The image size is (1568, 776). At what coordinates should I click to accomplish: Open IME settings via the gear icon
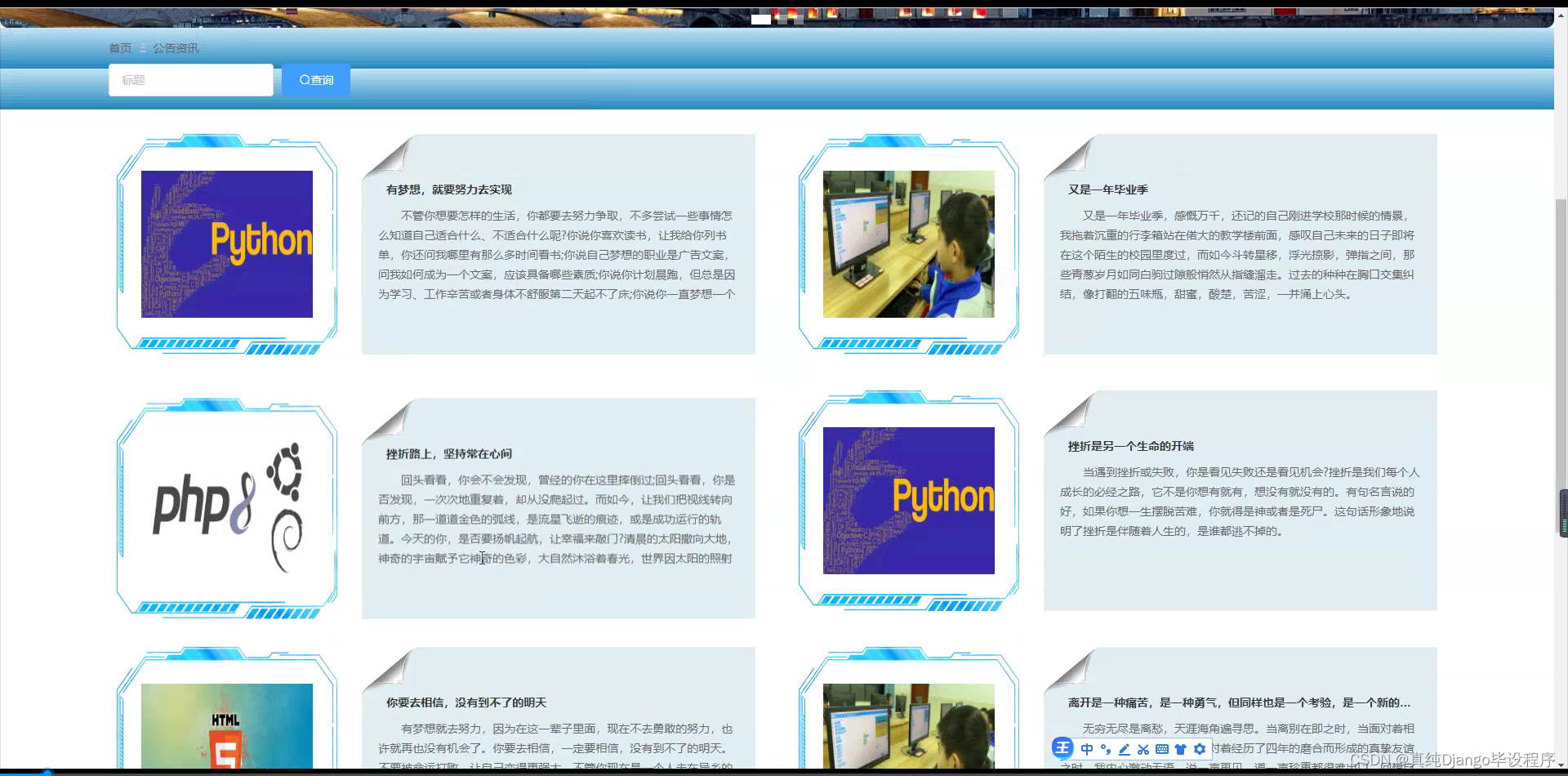point(1200,749)
